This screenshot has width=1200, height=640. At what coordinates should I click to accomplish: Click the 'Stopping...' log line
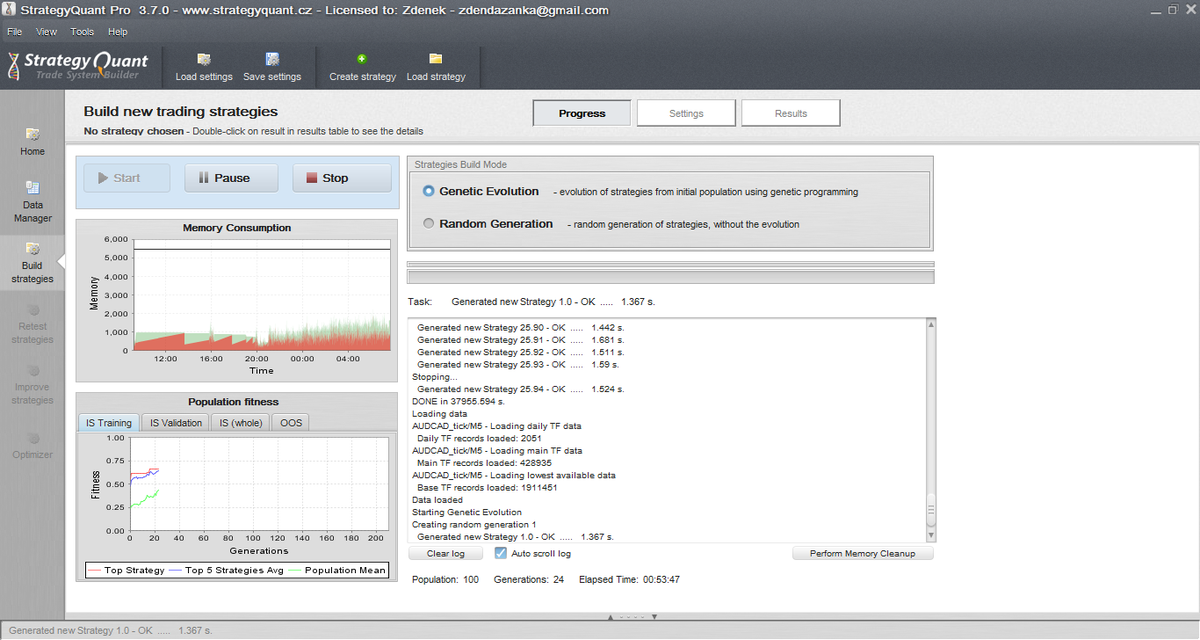(x=435, y=377)
